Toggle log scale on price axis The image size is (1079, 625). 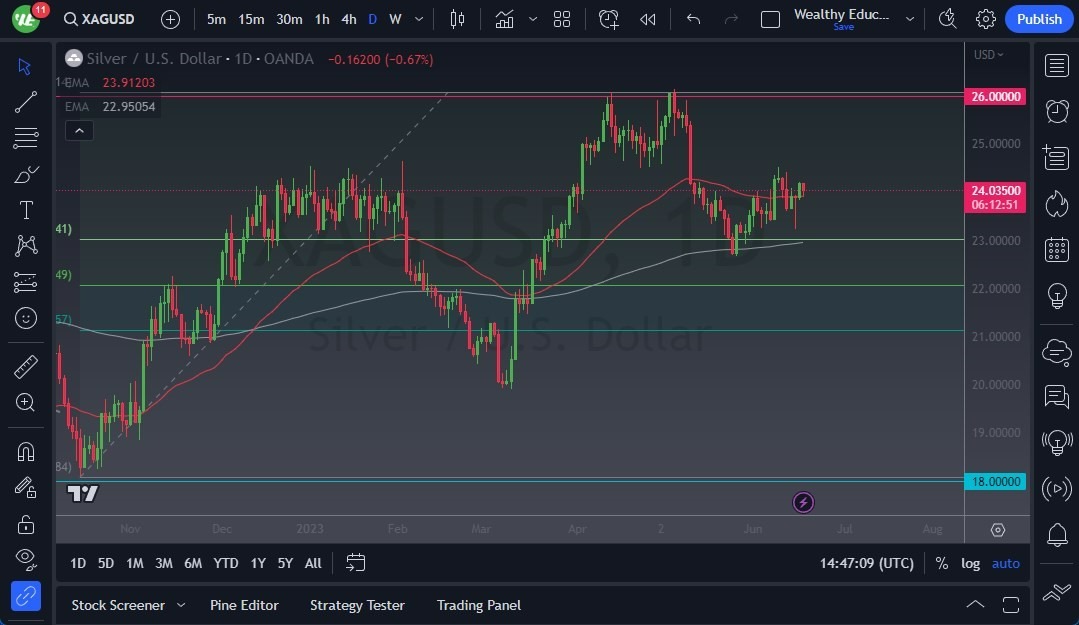pyautogui.click(x=970, y=563)
